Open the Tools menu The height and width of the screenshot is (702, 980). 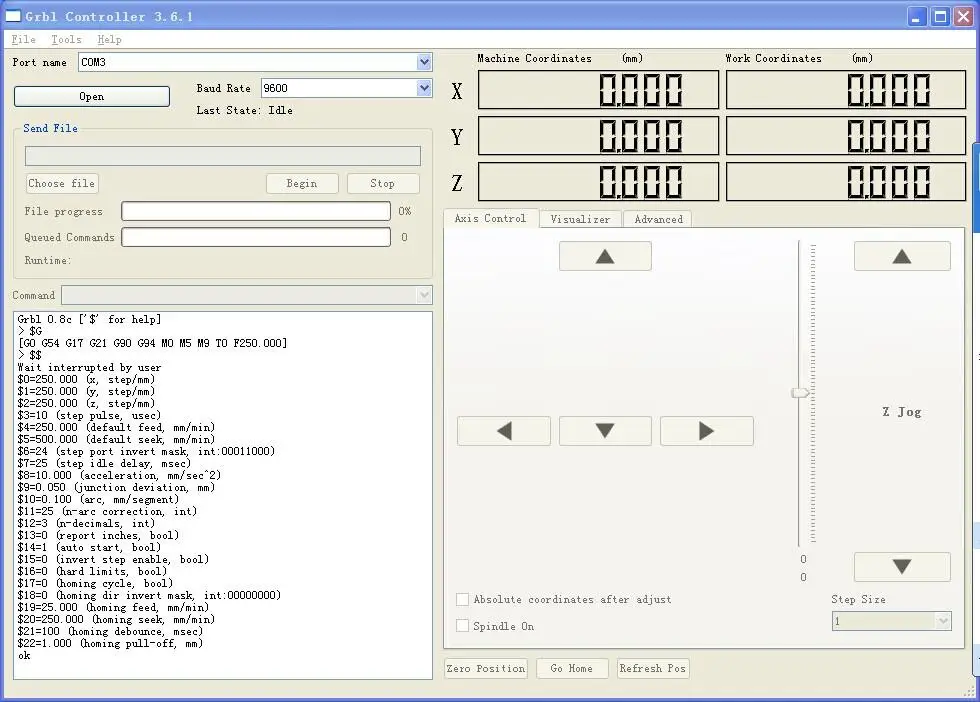[66, 39]
